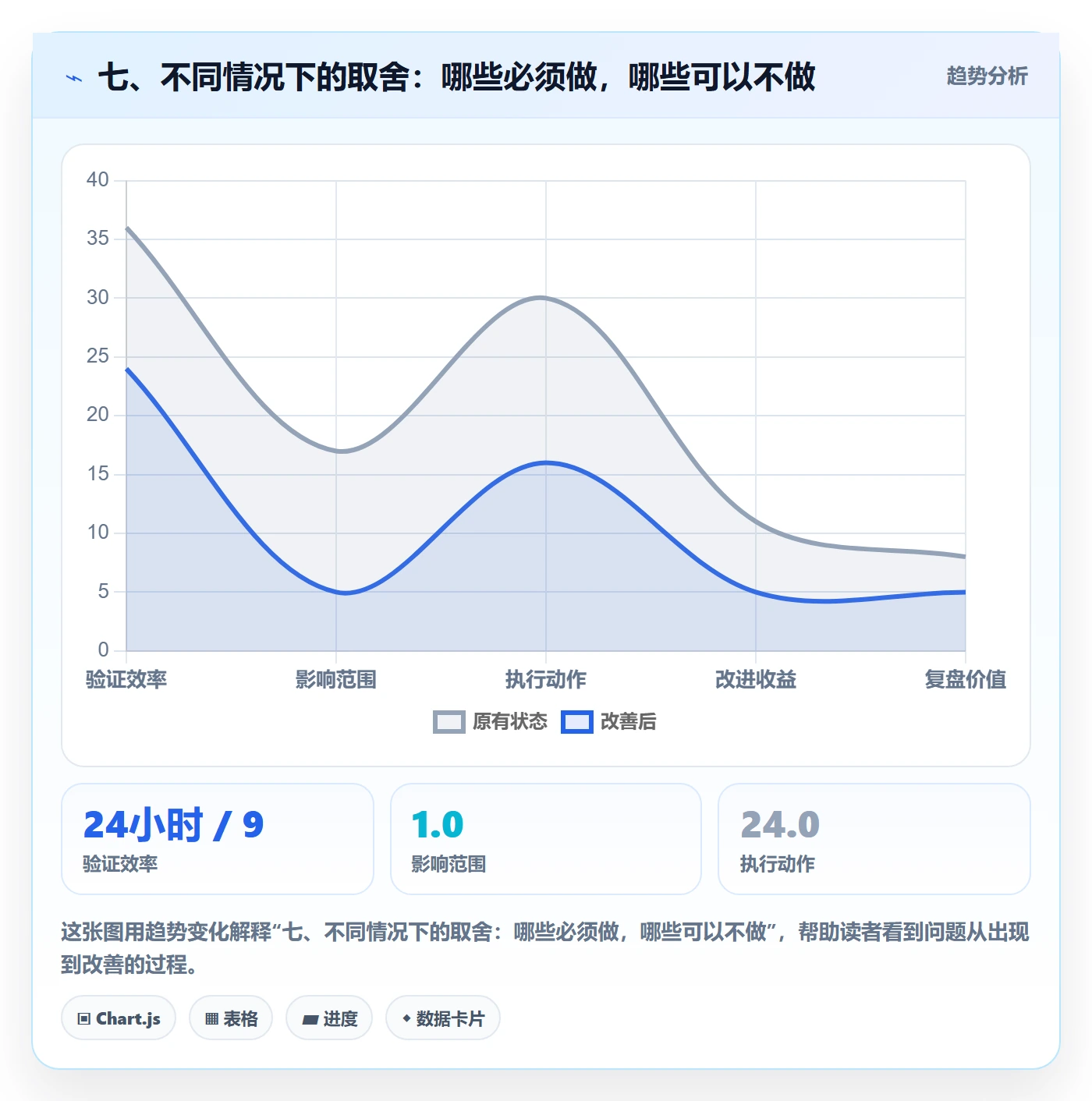Open the 1.0 影响范围 stat card
This screenshot has width=1092, height=1101.
tap(546, 839)
